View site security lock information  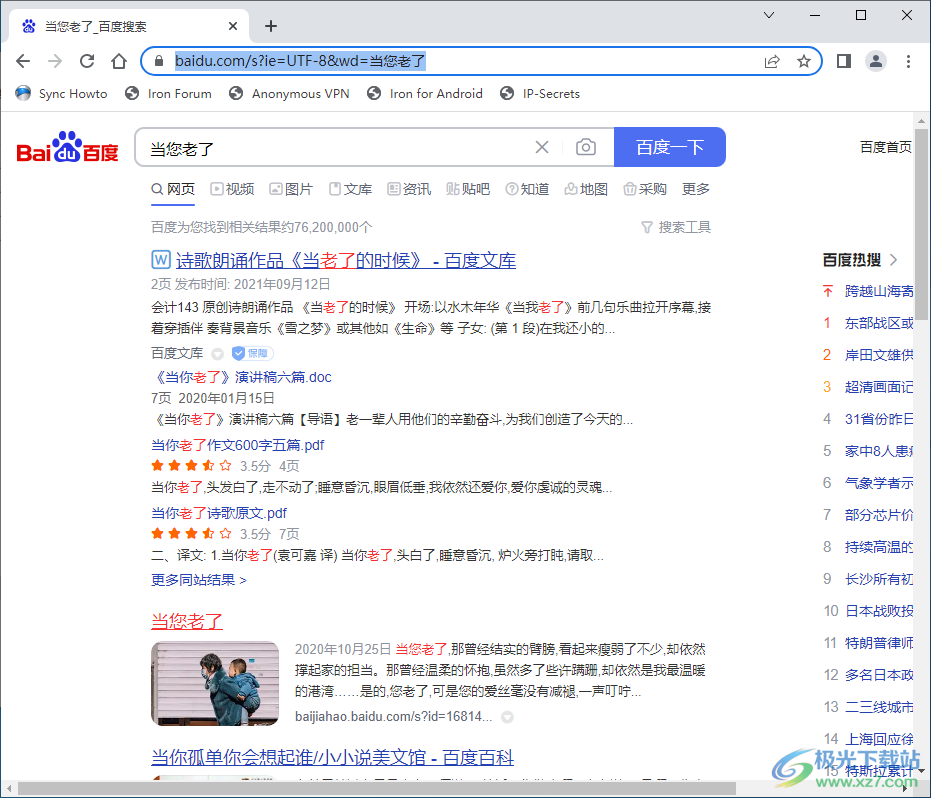click(159, 61)
